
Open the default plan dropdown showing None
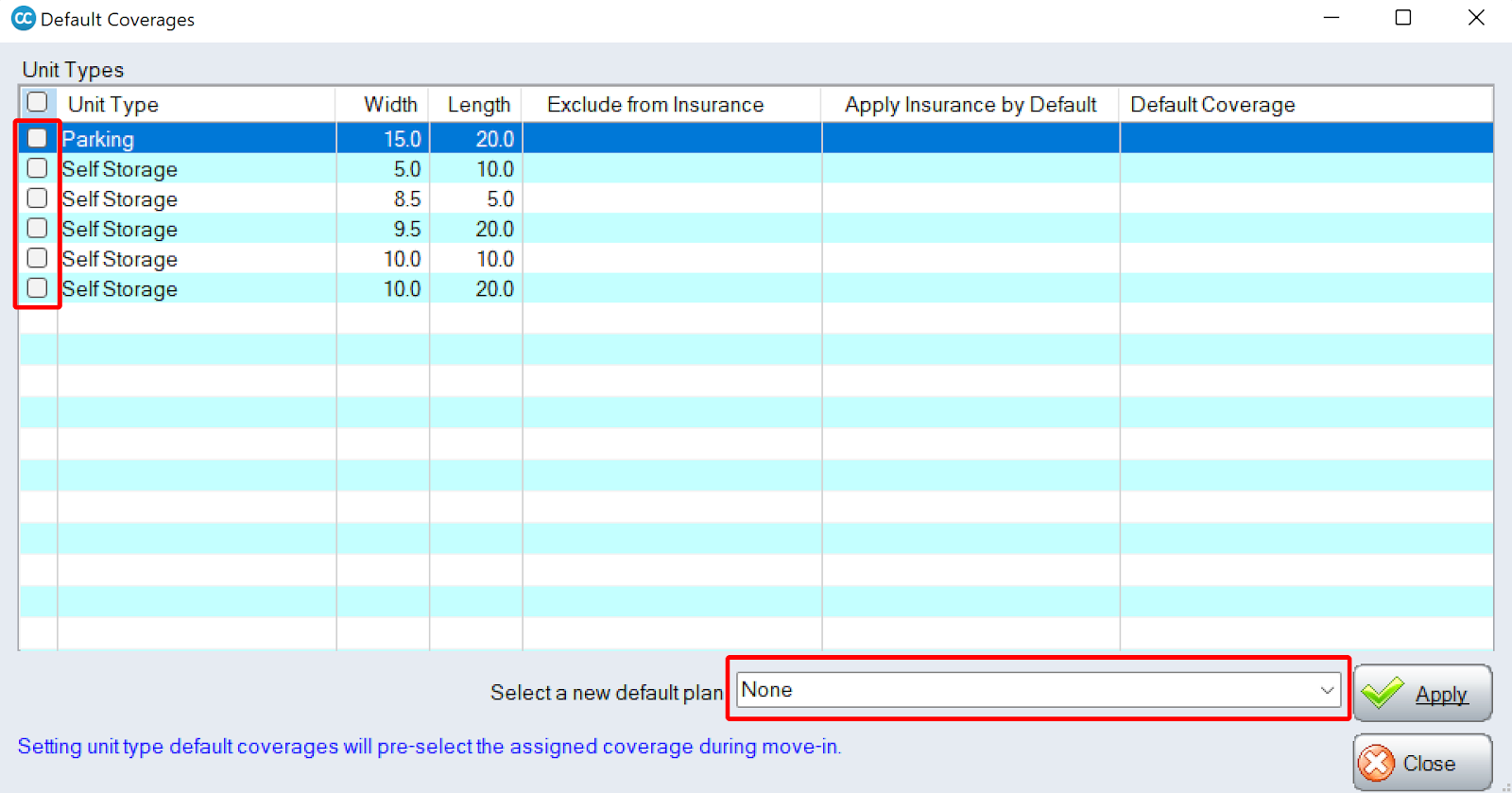coord(1038,690)
